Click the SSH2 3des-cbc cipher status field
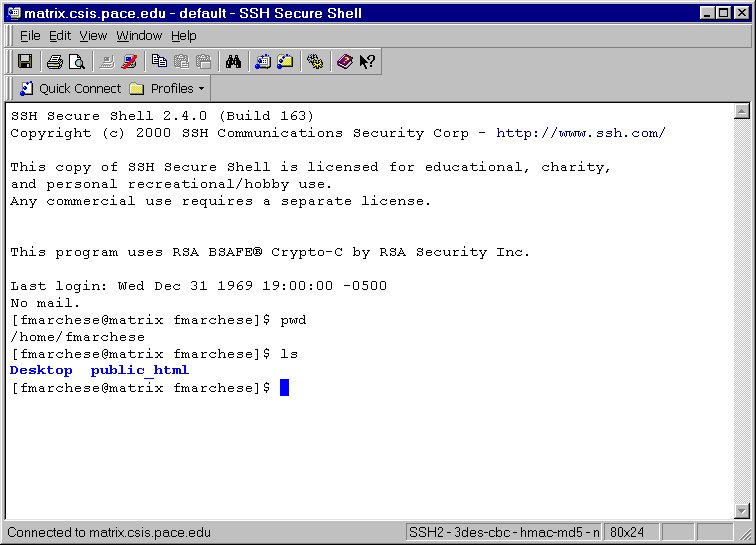Image resolution: width=756 pixels, height=545 pixels. [x=504, y=532]
